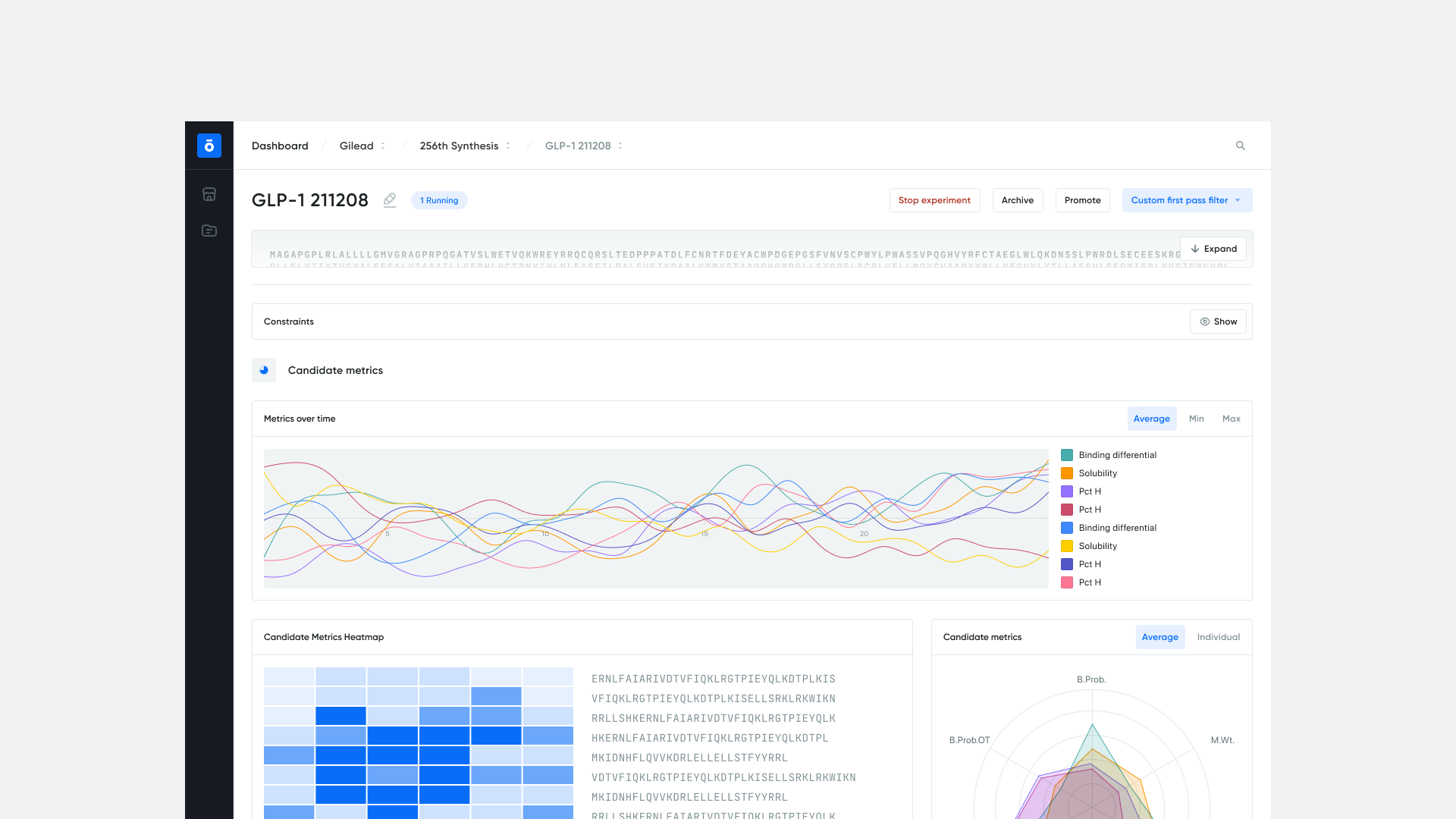1456x819 pixels.
Task: Click the M.Wt. radar axis label
Action: (1222, 740)
